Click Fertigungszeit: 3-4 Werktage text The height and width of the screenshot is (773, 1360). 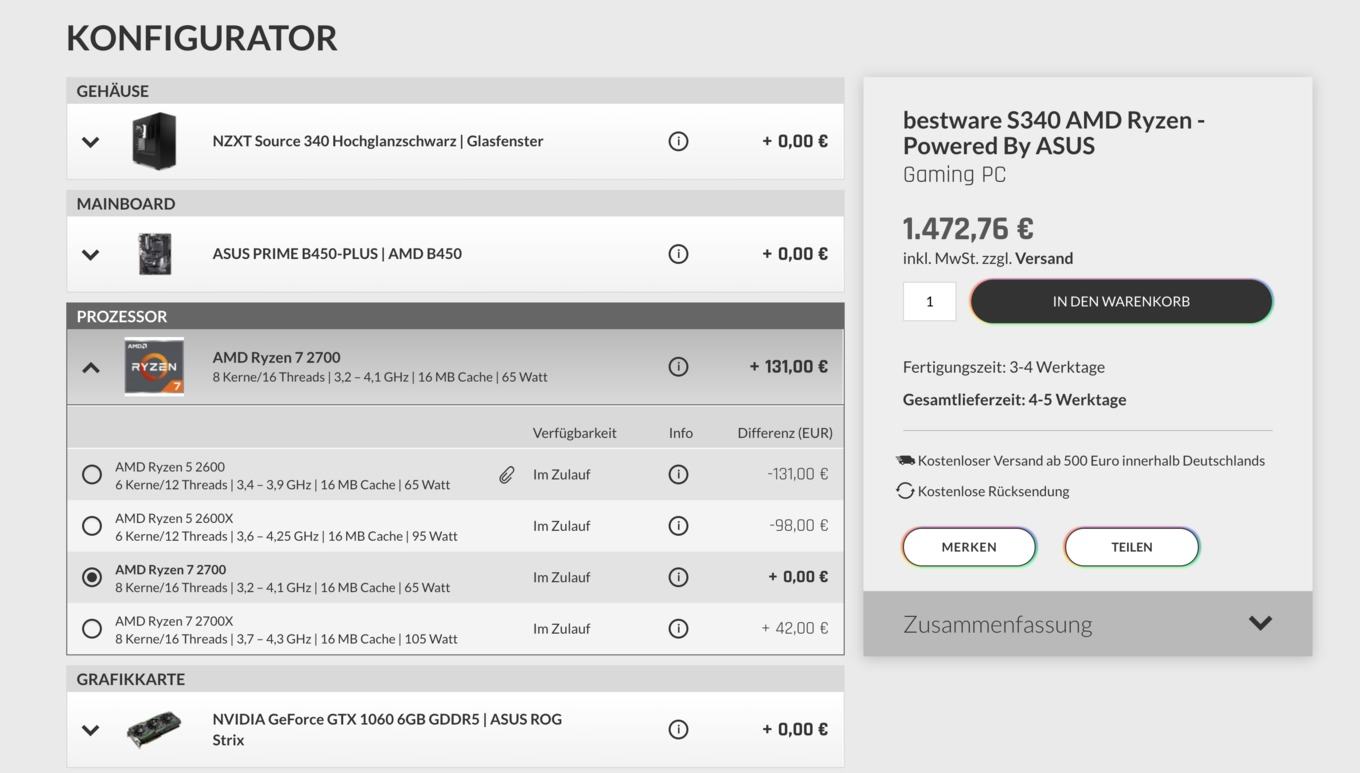1003,367
